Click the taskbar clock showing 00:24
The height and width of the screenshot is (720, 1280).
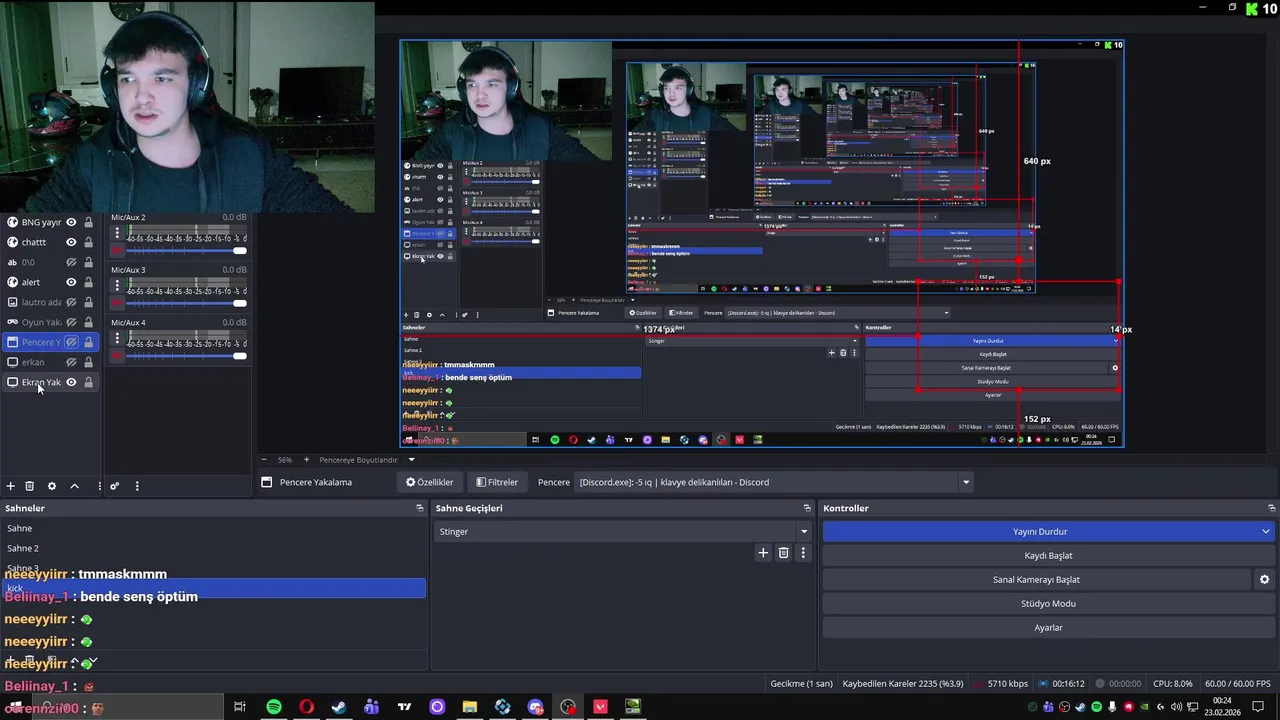[1222, 706]
